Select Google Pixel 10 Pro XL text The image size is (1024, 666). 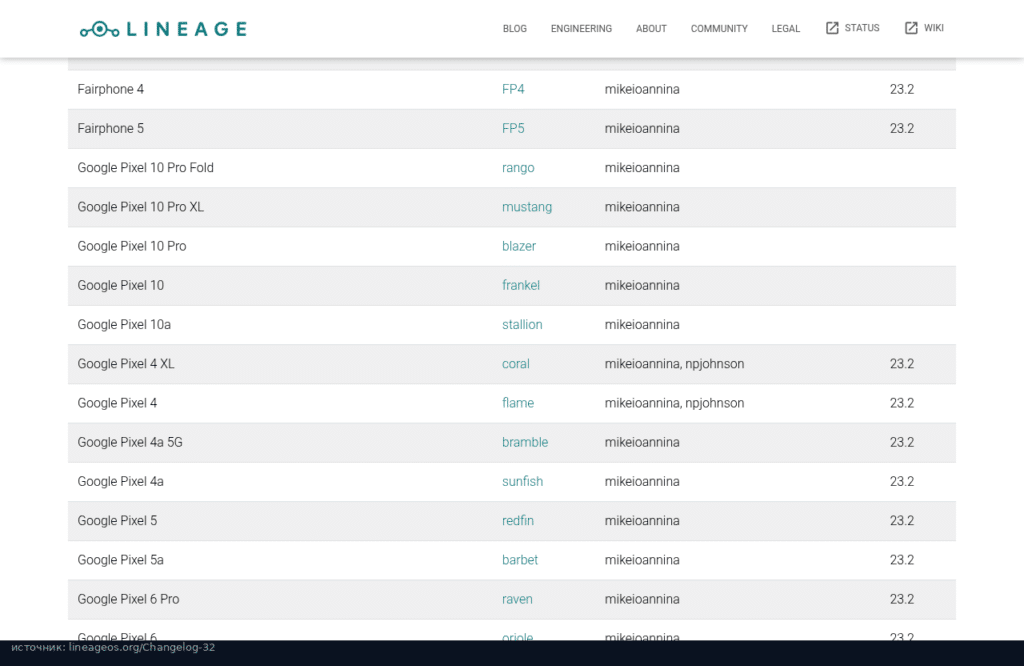(x=140, y=207)
